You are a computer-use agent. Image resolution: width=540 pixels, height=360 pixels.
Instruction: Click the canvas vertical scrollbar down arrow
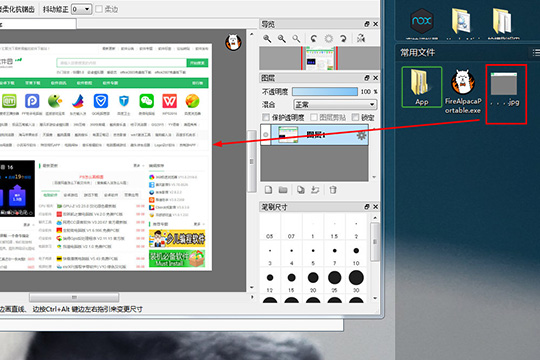pos(252,287)
